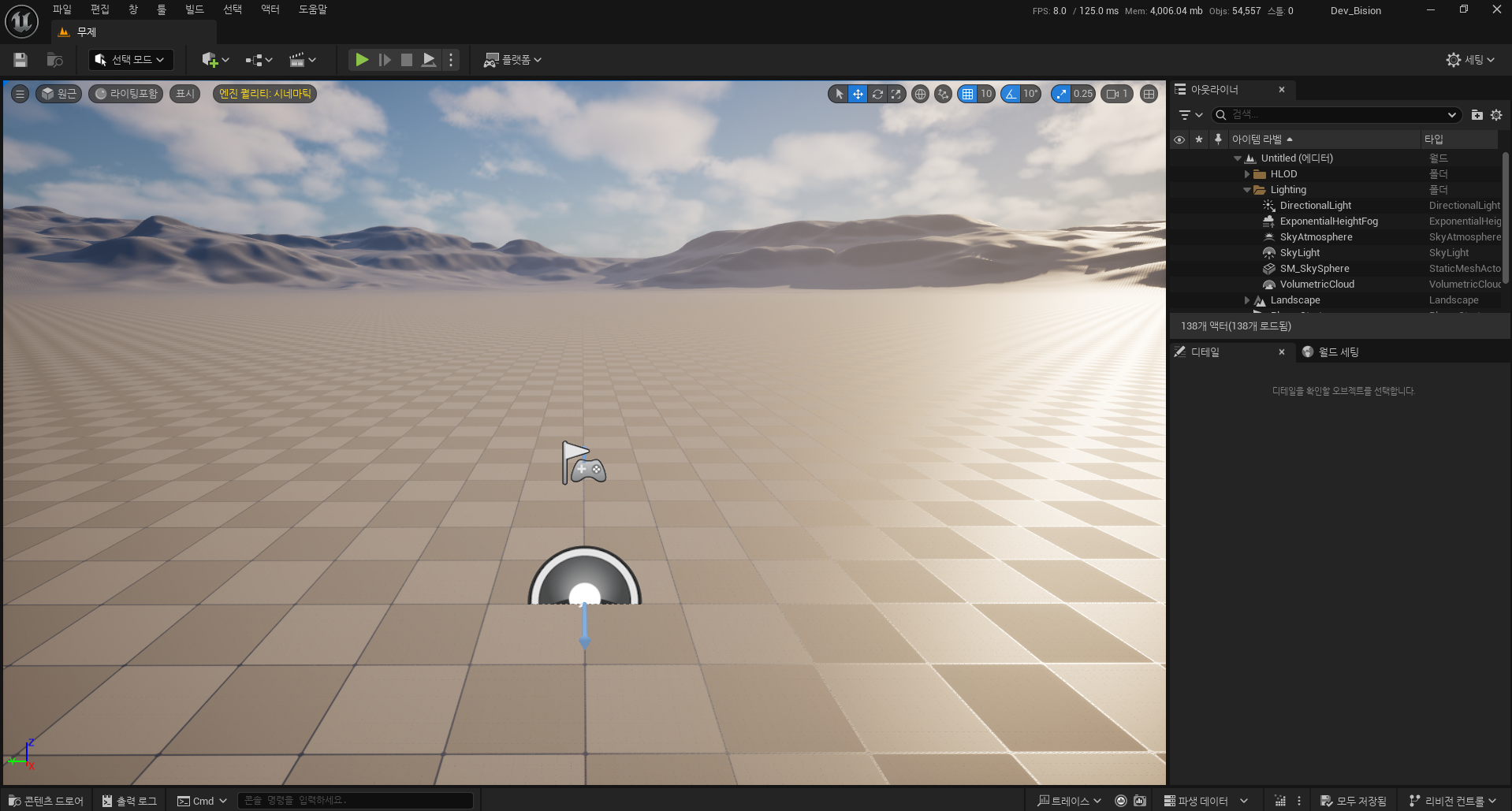The width and height of the screenshot is (1512, 811).
Task: Open the Blueprint dropdown in the toolbar
Action: [259, 60]
